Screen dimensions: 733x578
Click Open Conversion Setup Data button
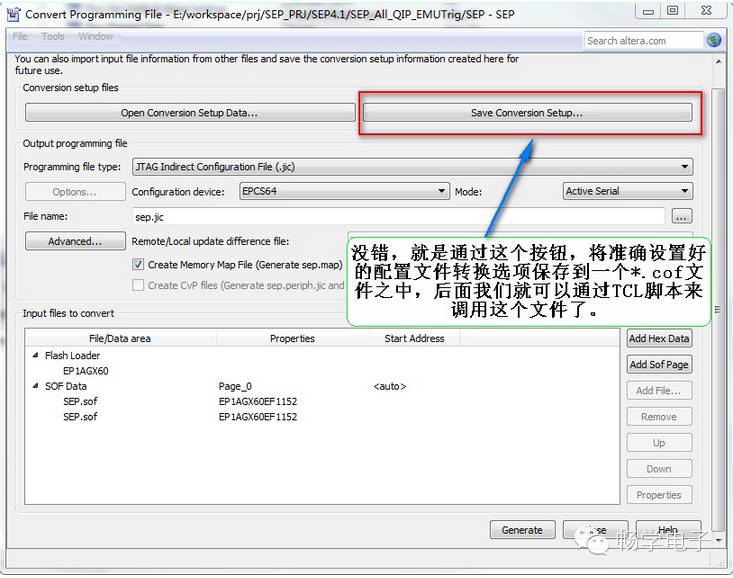tap(190, 113)
